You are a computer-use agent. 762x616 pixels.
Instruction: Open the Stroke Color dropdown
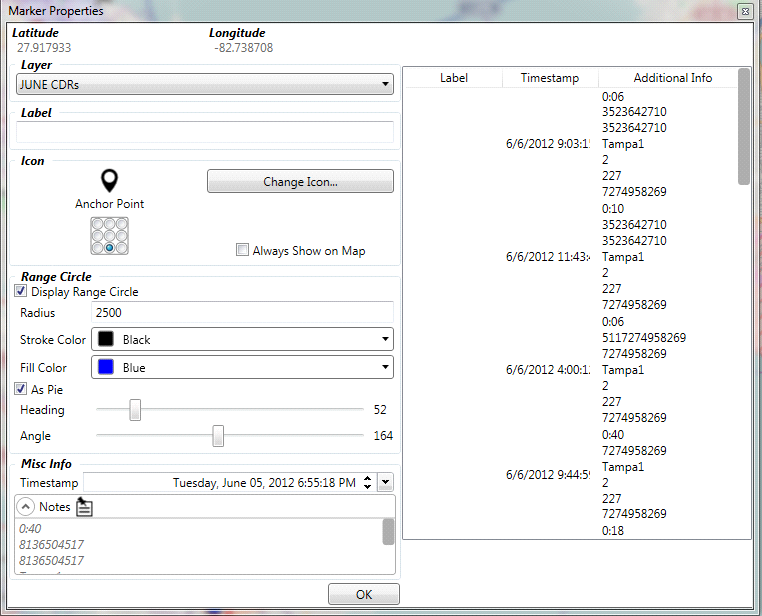click(x=241, y=340)
